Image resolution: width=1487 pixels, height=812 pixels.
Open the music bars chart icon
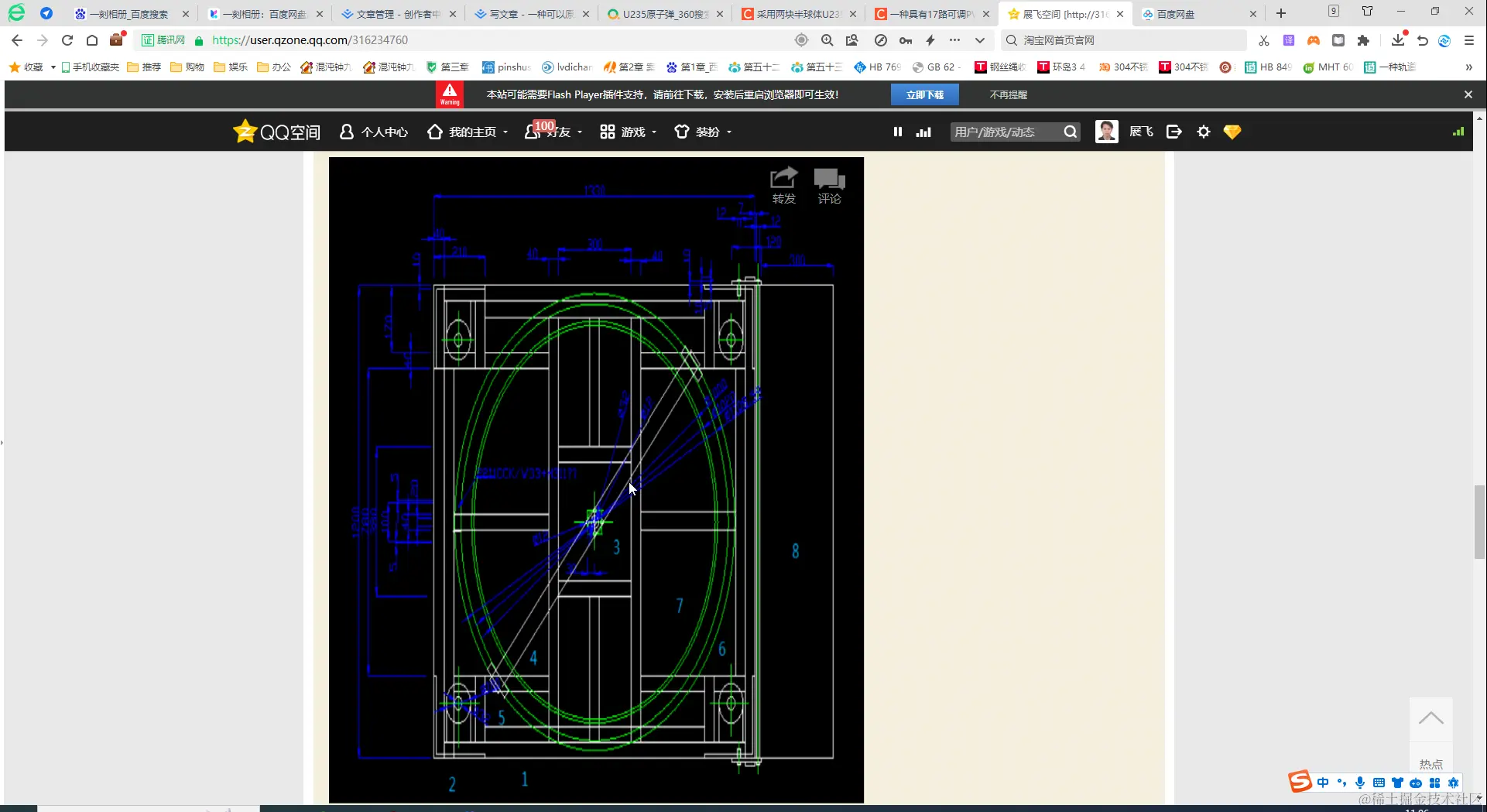click(x=923, y=132)
